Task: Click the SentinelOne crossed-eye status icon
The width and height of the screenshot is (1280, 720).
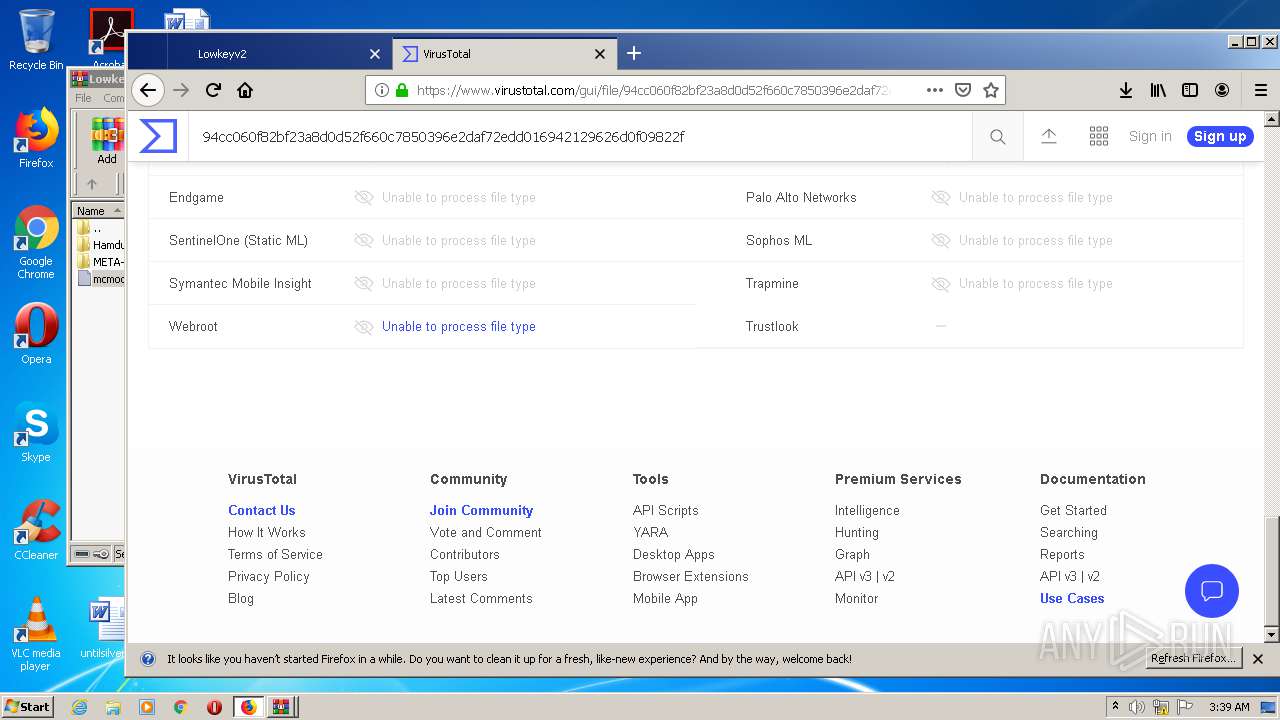Action: point(364,240)
